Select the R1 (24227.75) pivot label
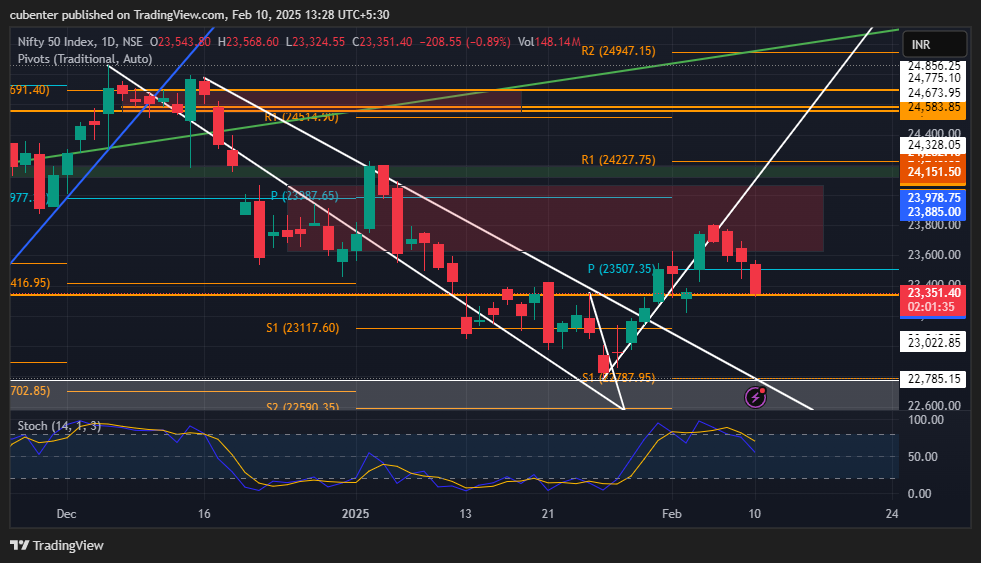The width and height of the screenshot is (981, 563). (618, 160)
